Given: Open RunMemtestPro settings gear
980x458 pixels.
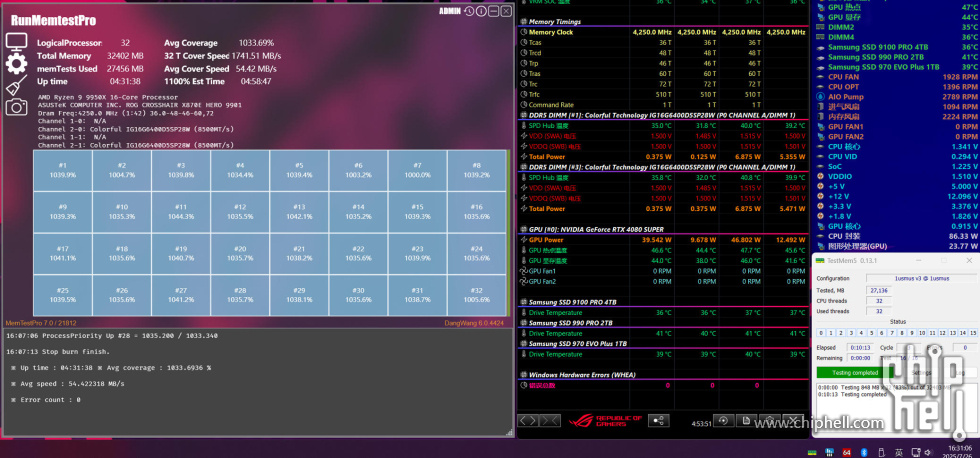Looking at the screenshot, I should (x=16, y=63).
